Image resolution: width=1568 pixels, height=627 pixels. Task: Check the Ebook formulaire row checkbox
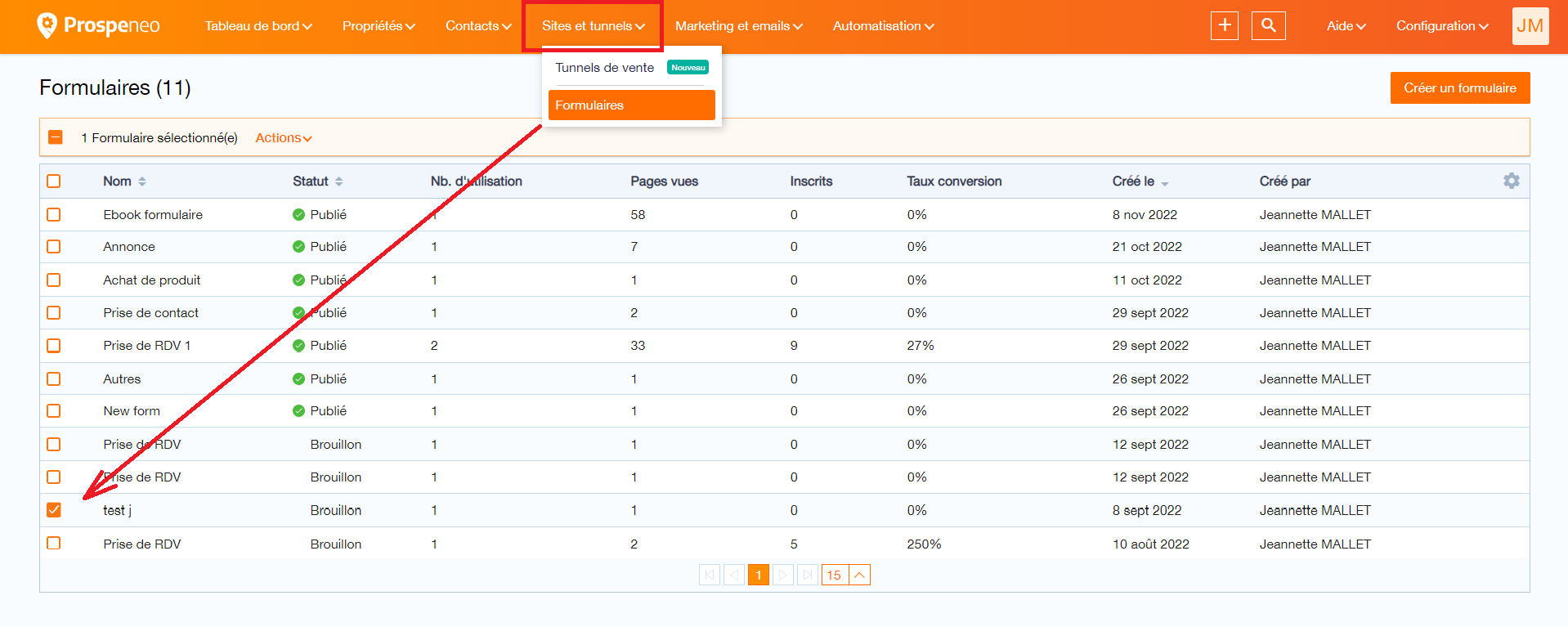[x=54, y=214]
